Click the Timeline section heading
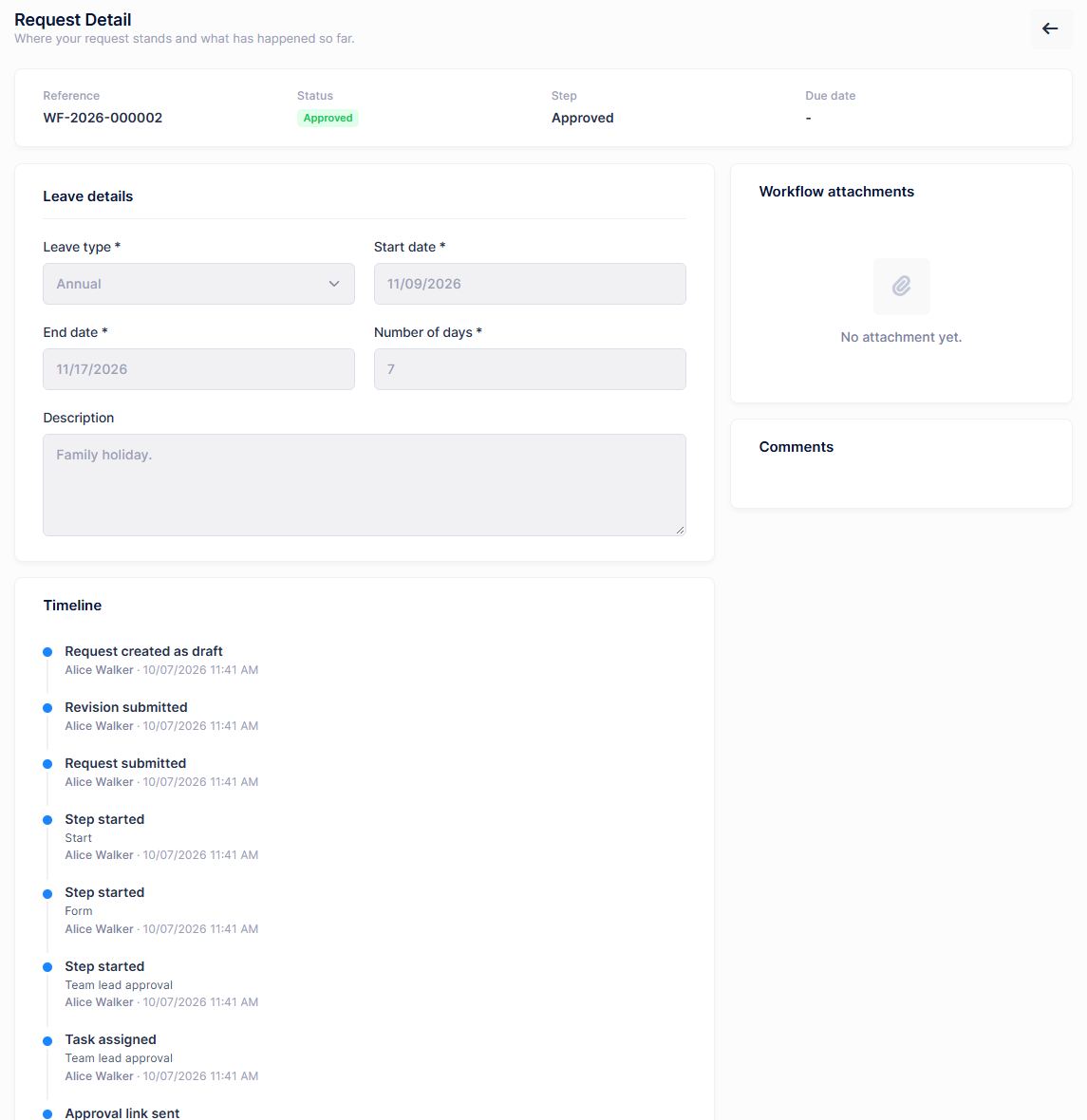Screen dimensions: 1087x1120 [x=72, y=606]
